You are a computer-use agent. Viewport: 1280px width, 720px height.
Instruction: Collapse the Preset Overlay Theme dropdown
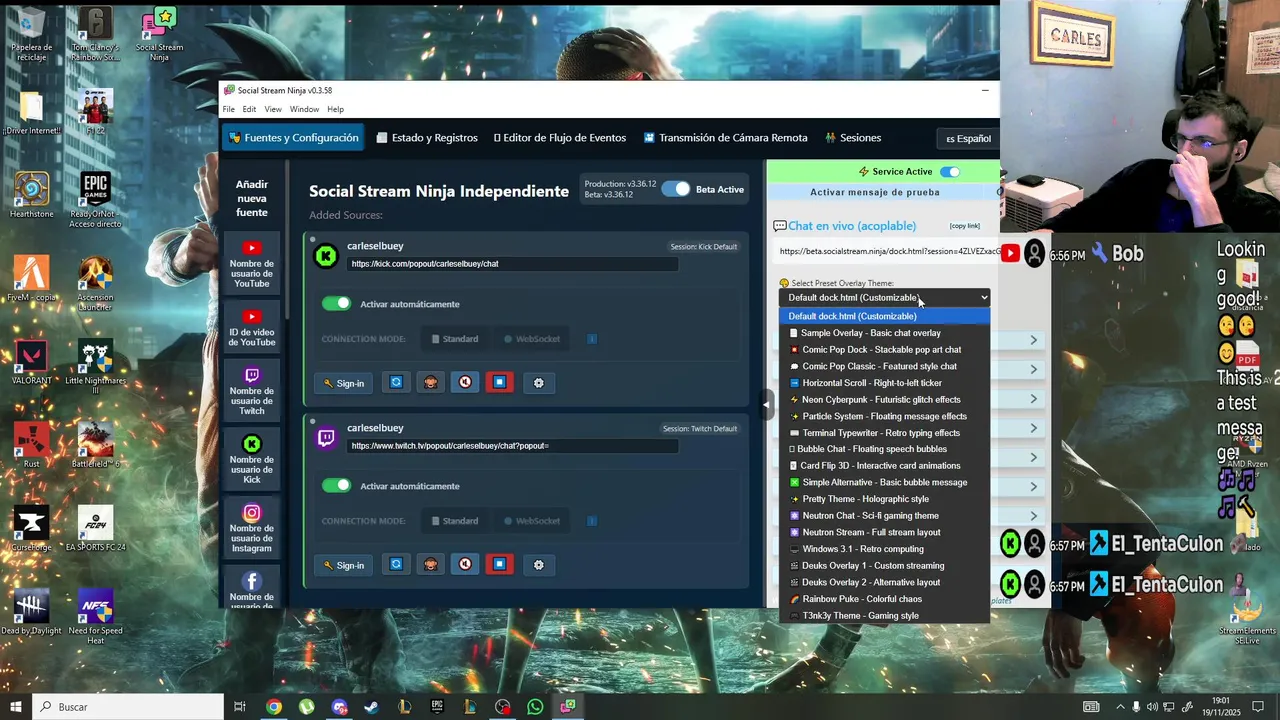pyautogui.click(x=885, y=297)
